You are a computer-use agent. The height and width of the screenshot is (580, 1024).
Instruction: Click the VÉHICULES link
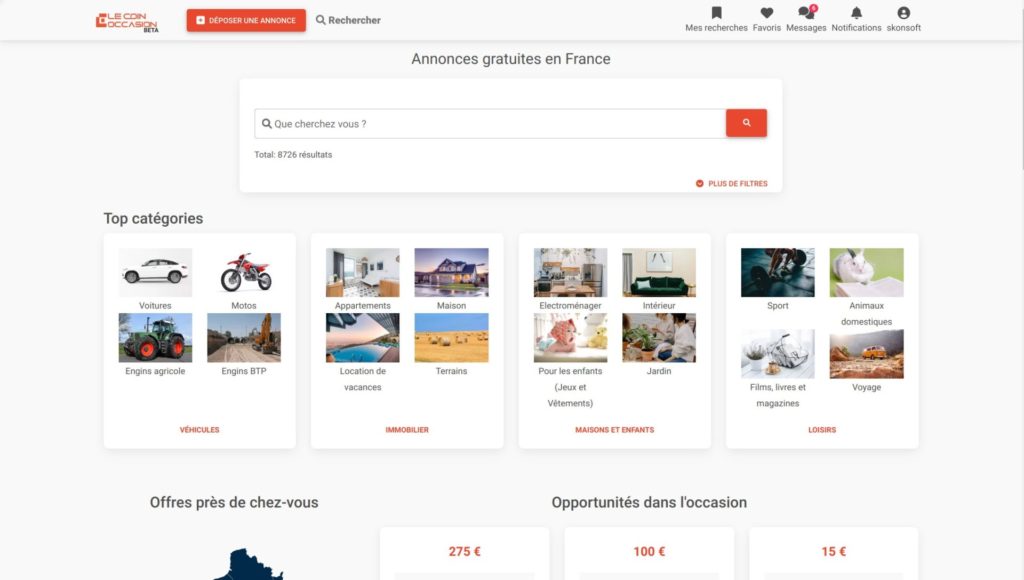(x=199, y=430)
